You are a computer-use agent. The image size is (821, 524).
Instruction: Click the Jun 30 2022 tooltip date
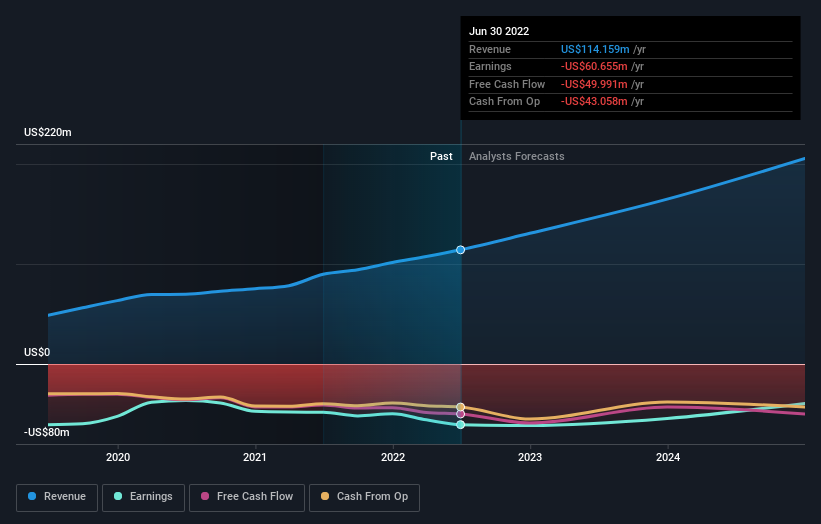click(499, 31)
